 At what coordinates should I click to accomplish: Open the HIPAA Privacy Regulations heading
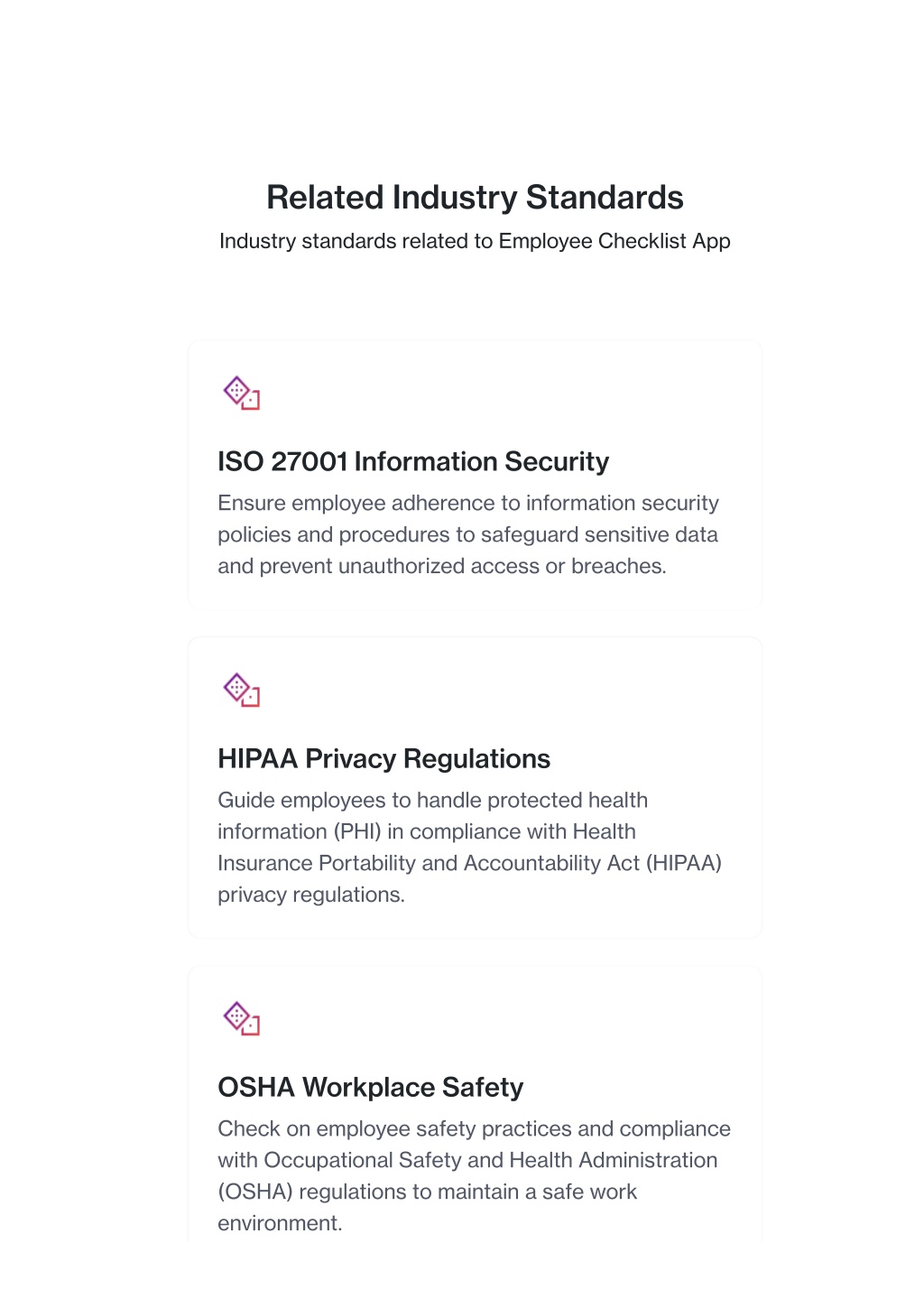click(x=384, y=758)
